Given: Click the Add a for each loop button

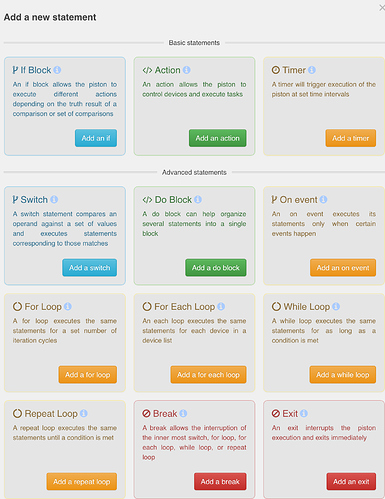Looking at the screenshot, I should click(x=208, y=375).
